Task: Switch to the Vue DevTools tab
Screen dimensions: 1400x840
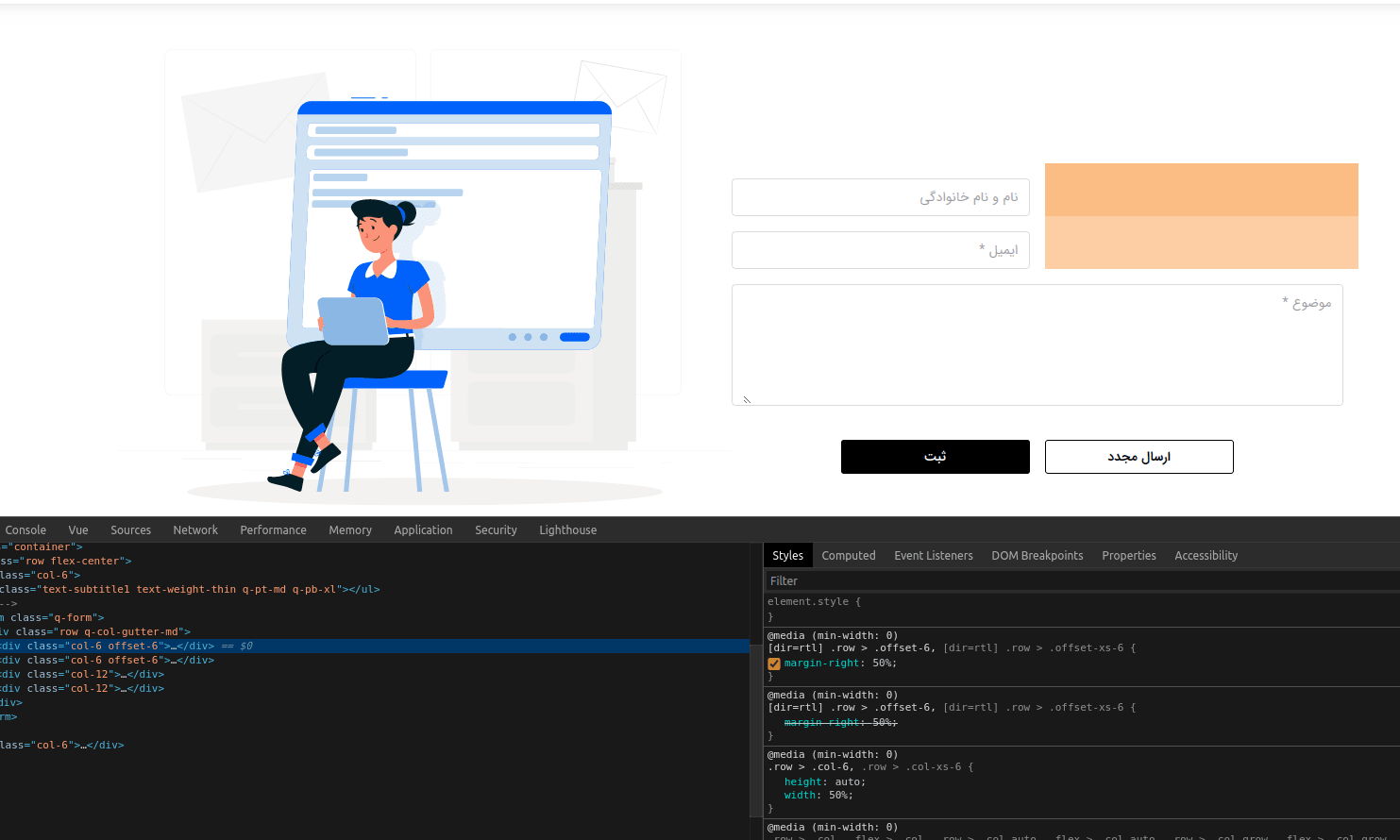Action: [78, 530]
